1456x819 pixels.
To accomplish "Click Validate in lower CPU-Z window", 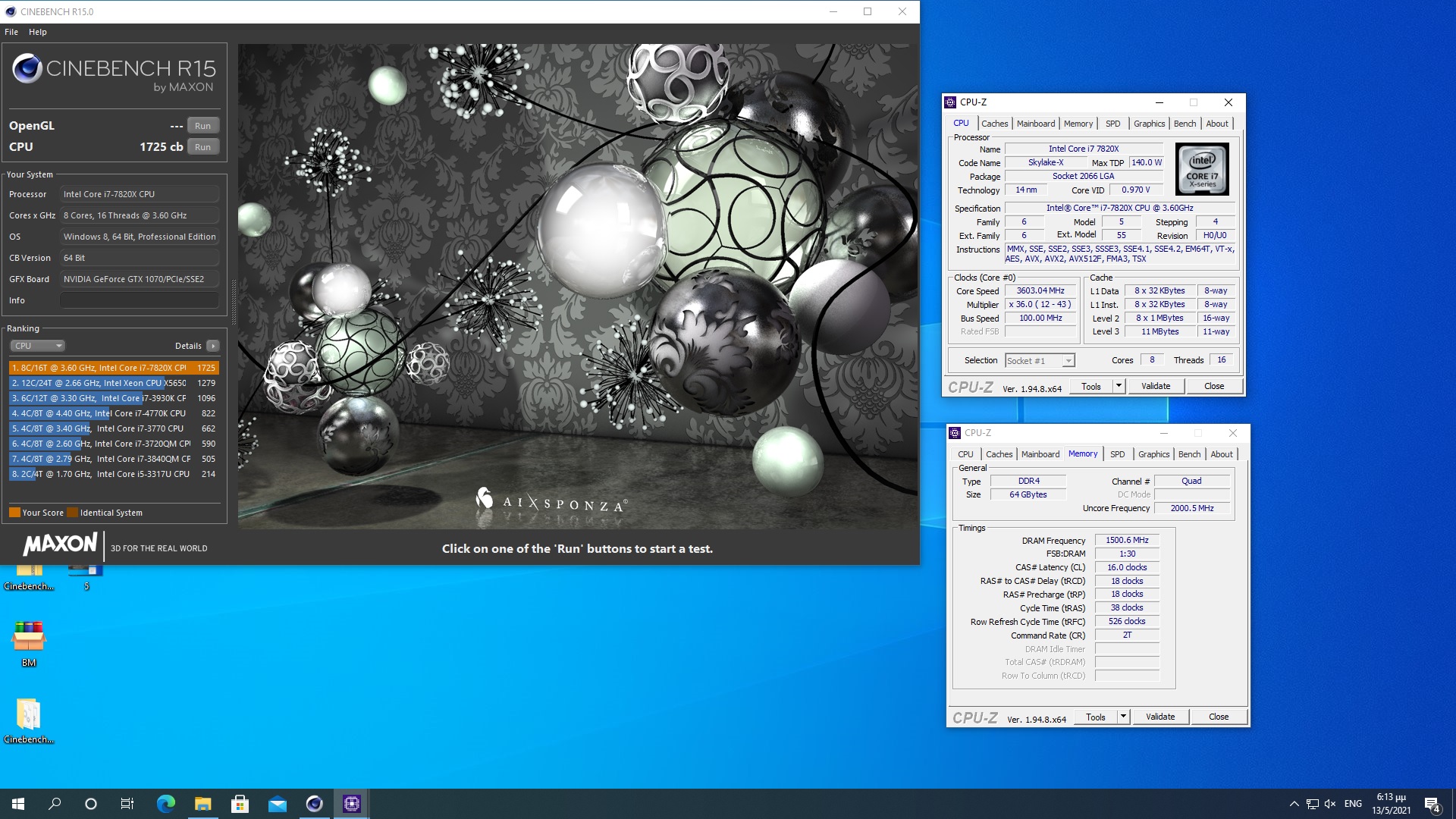I will click(x=1160, y=717).
